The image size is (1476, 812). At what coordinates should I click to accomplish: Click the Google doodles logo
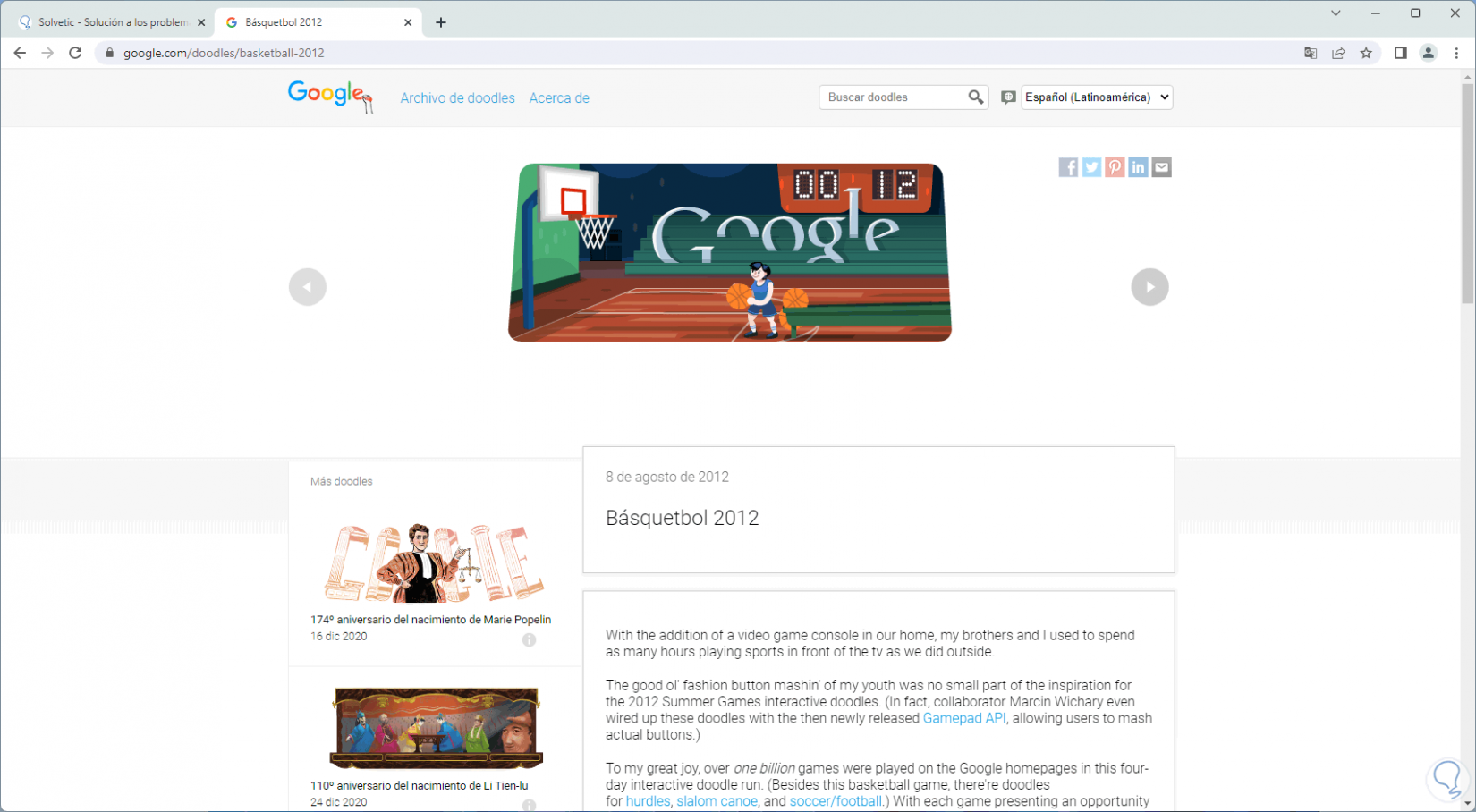click(330, 97)
